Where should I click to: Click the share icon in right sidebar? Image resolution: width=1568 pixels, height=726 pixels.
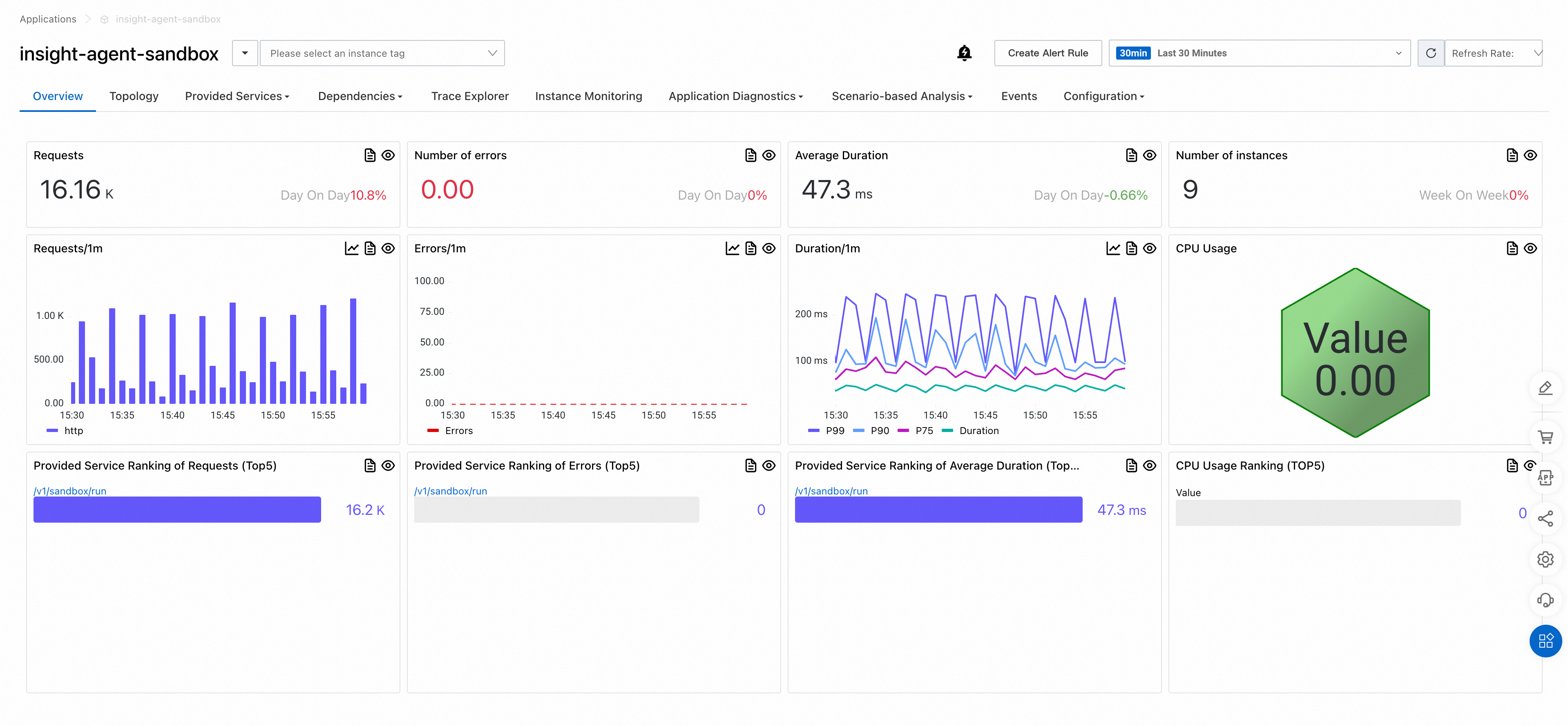(1545, 519)
